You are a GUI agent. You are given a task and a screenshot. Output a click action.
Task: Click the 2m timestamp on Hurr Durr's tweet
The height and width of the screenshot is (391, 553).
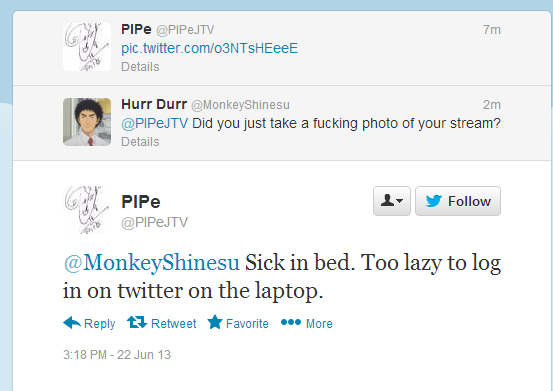492,105
